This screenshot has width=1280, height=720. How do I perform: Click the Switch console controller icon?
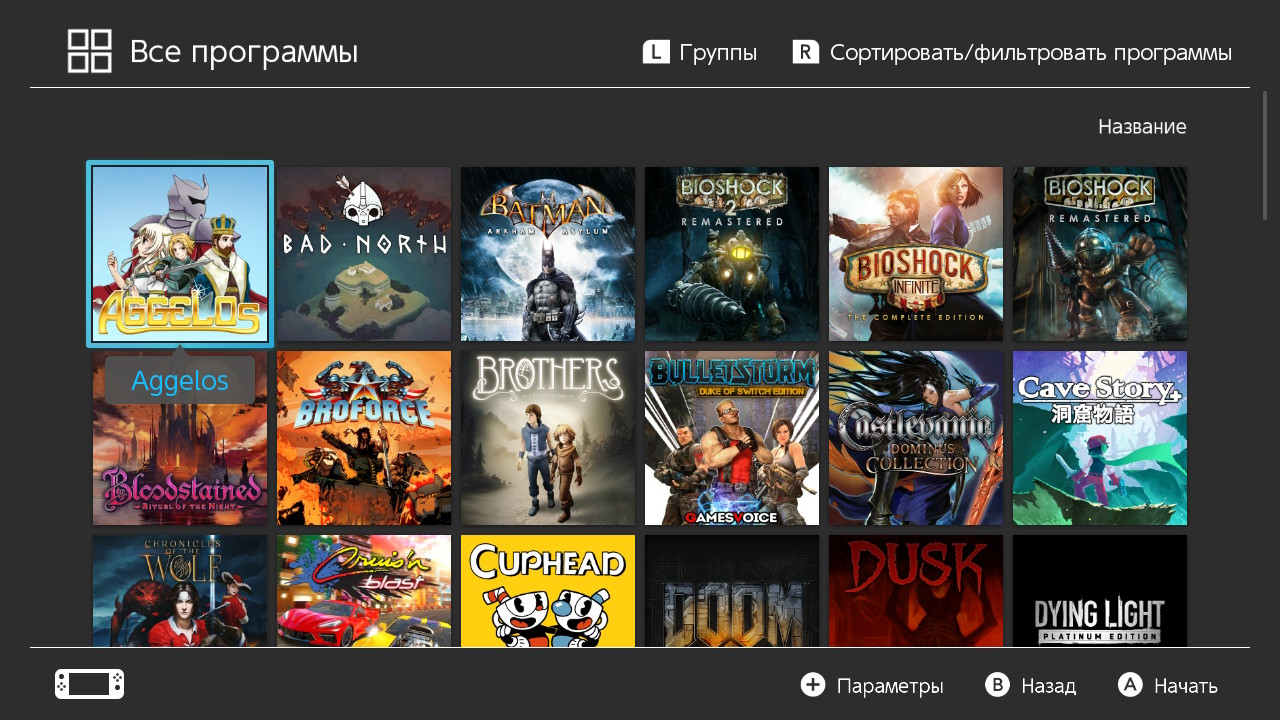[x=90, y=684]
